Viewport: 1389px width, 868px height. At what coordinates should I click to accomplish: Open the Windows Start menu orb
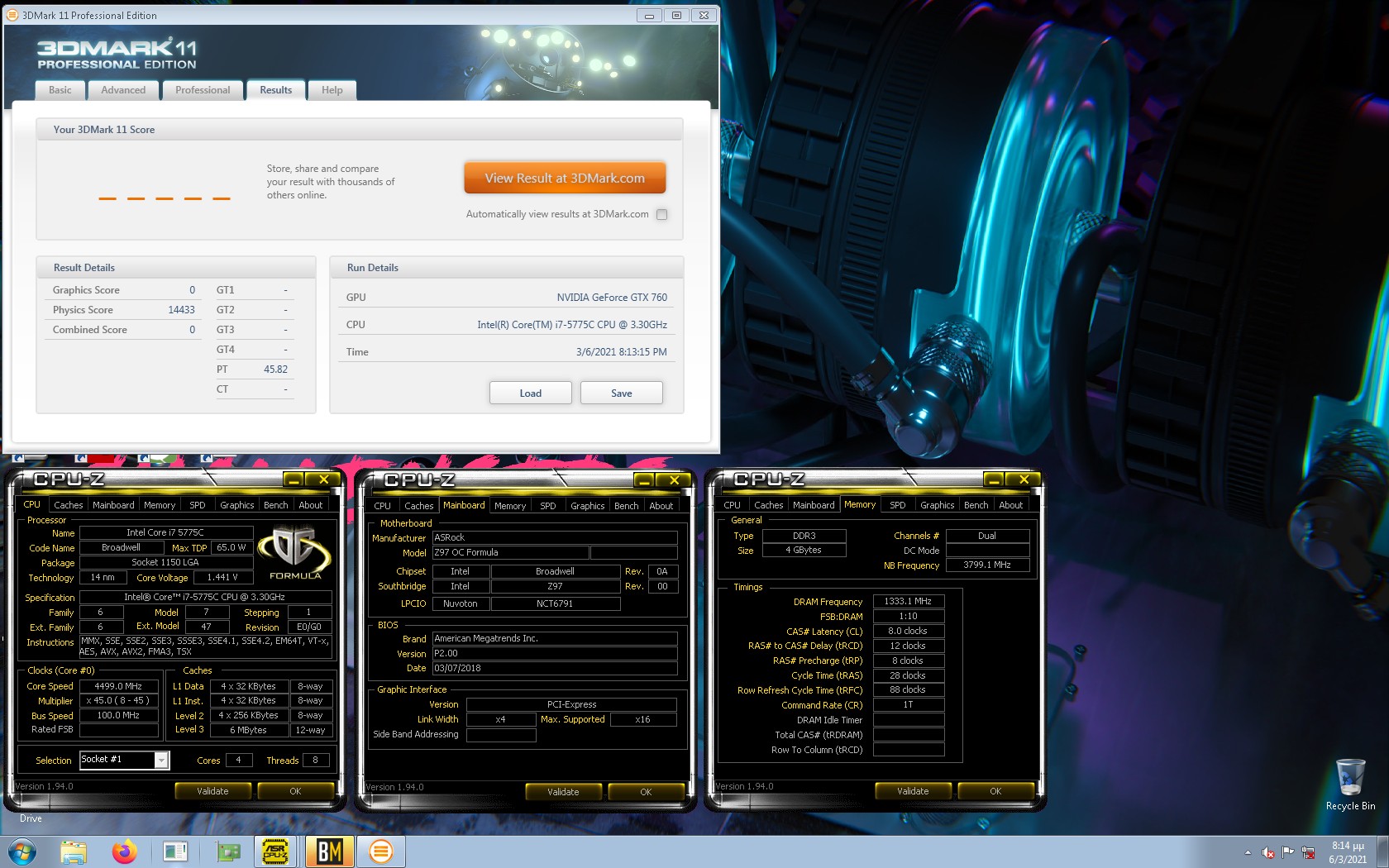pyautogui.click(x=22, y=851)
